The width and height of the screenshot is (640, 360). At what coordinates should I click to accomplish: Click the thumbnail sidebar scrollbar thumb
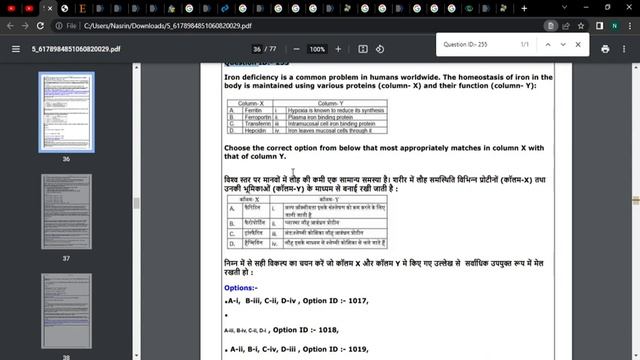137,203
